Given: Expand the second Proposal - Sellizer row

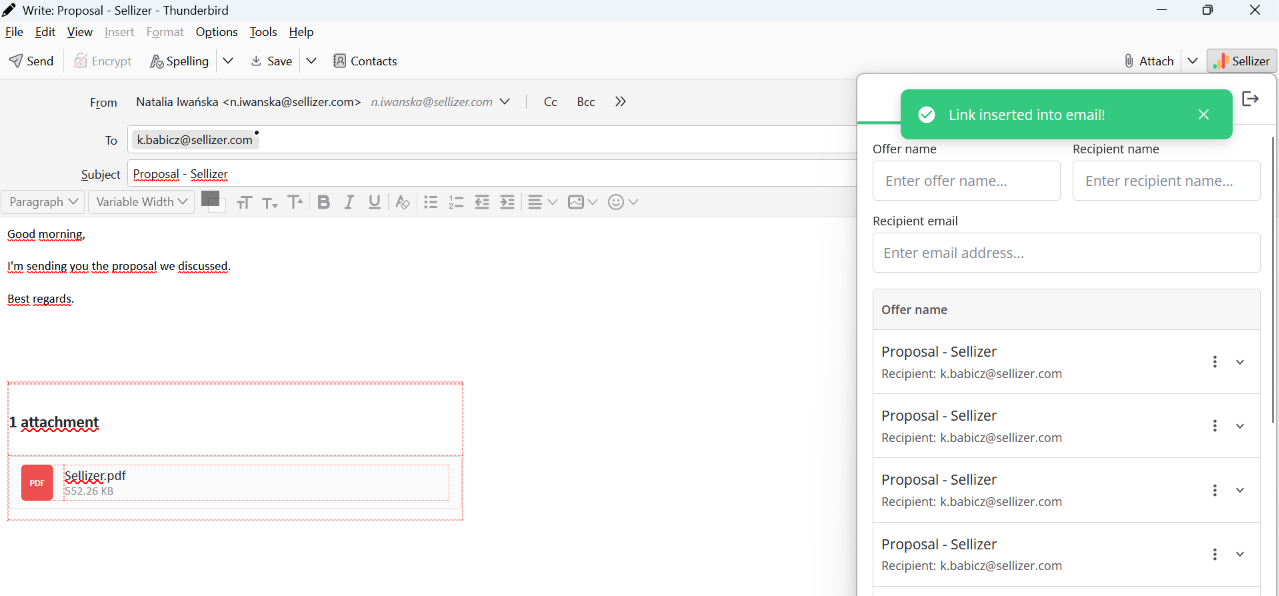Looking at the screenshot, I should click(x=1240, y=426).
